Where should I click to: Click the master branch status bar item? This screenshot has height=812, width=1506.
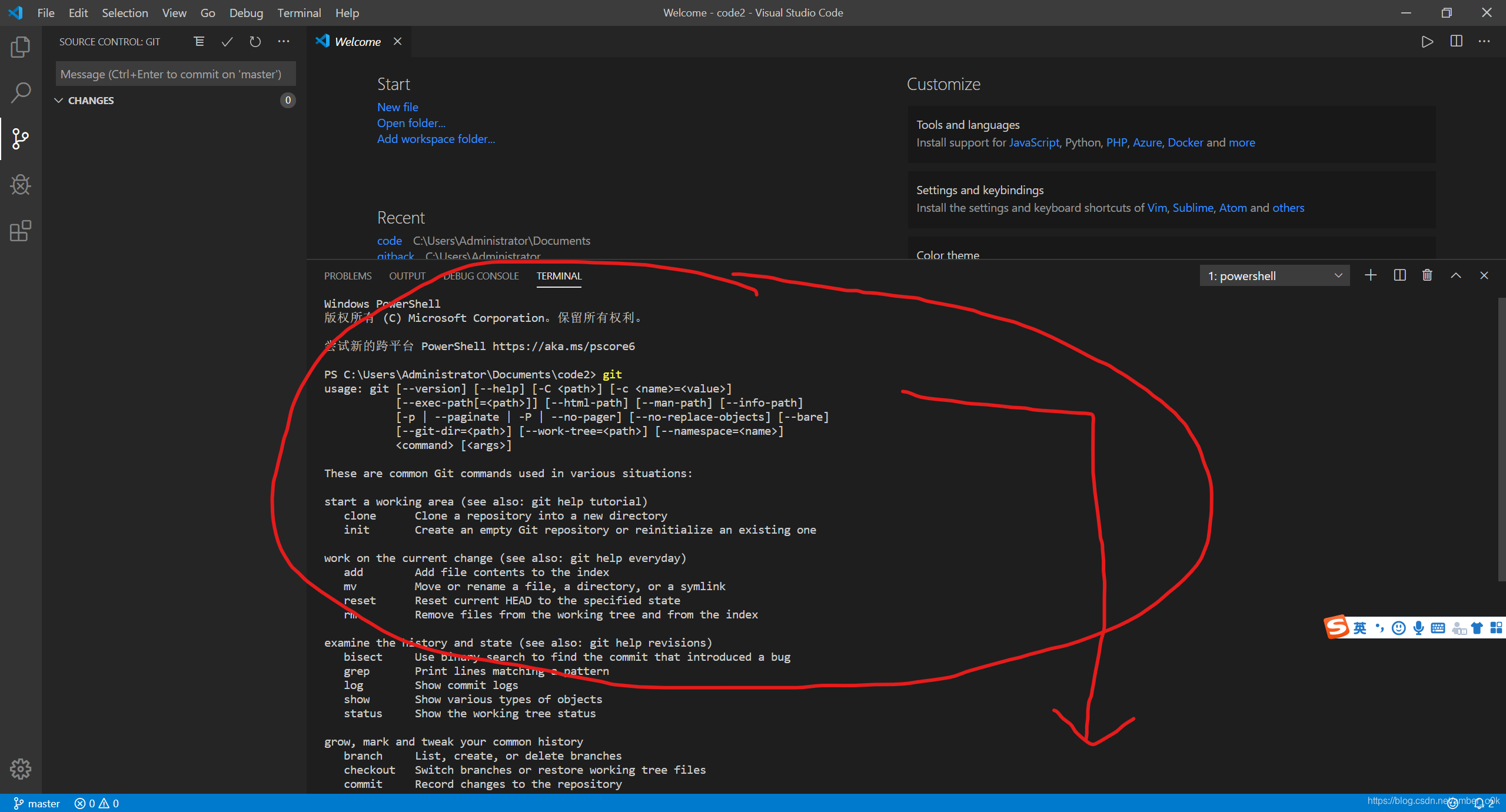tap(36, 803)
